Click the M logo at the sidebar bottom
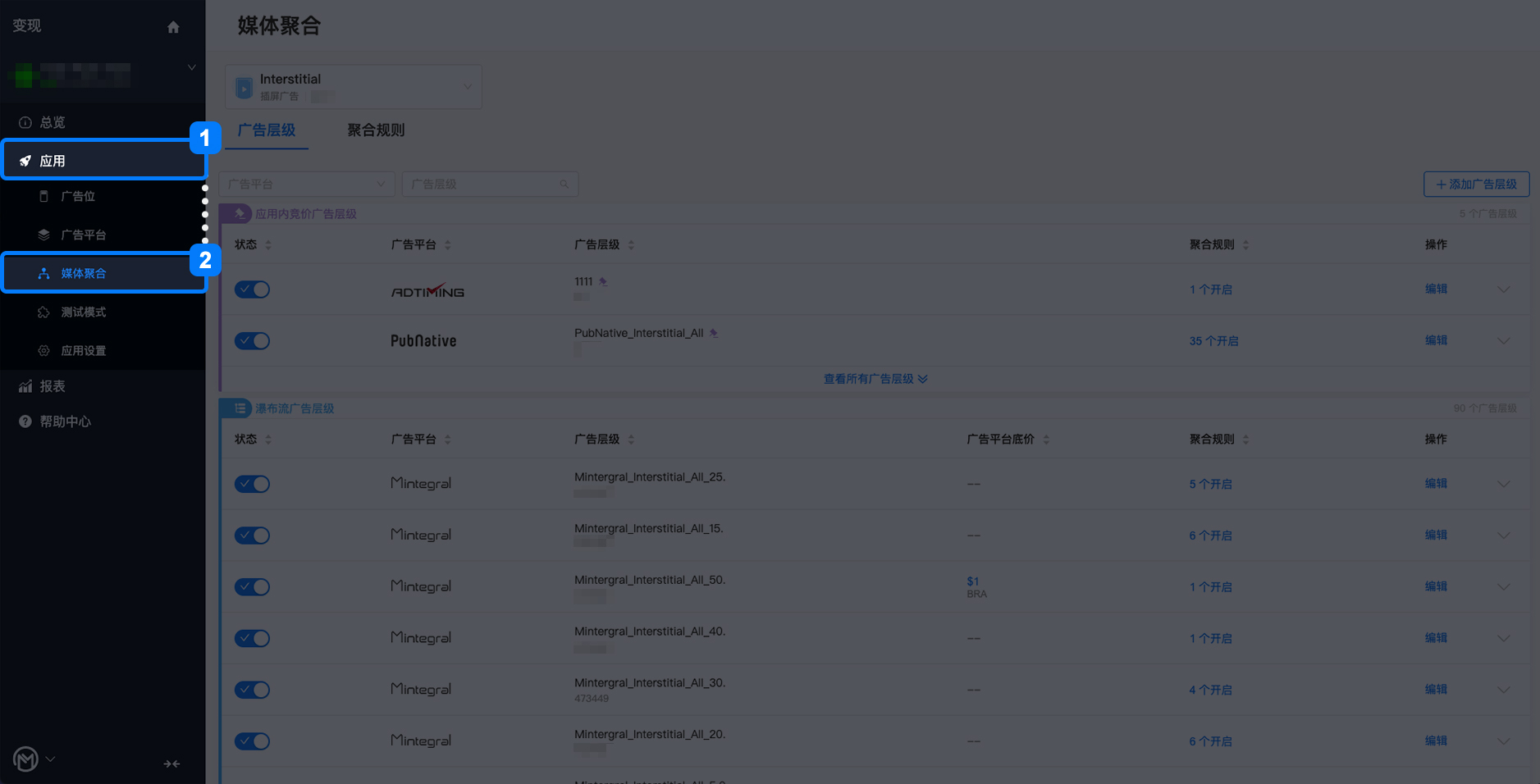 [25, 759]
